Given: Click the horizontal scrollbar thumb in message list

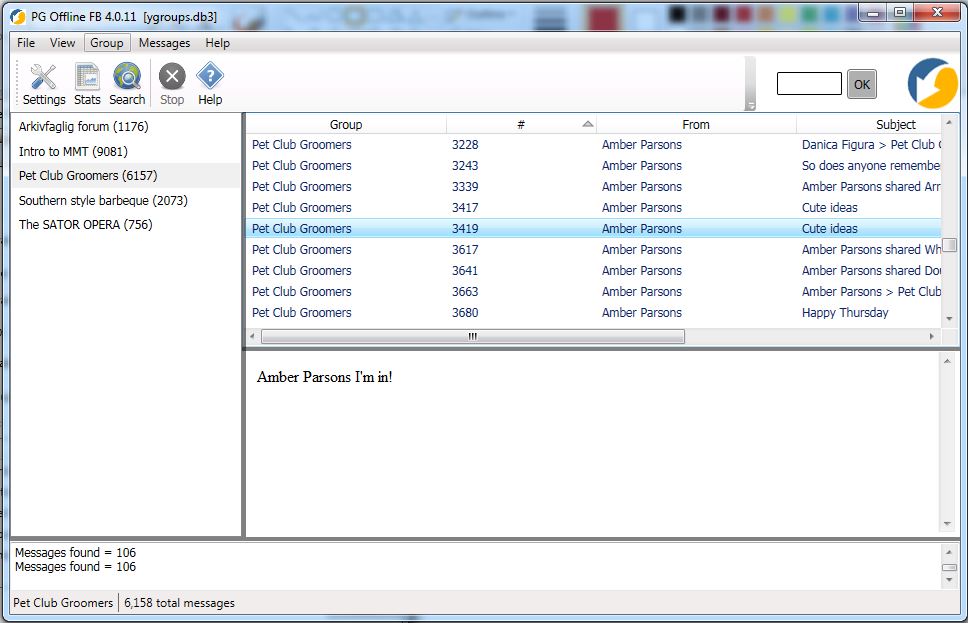Looking at the screenshot, I should tap(472, 337).
